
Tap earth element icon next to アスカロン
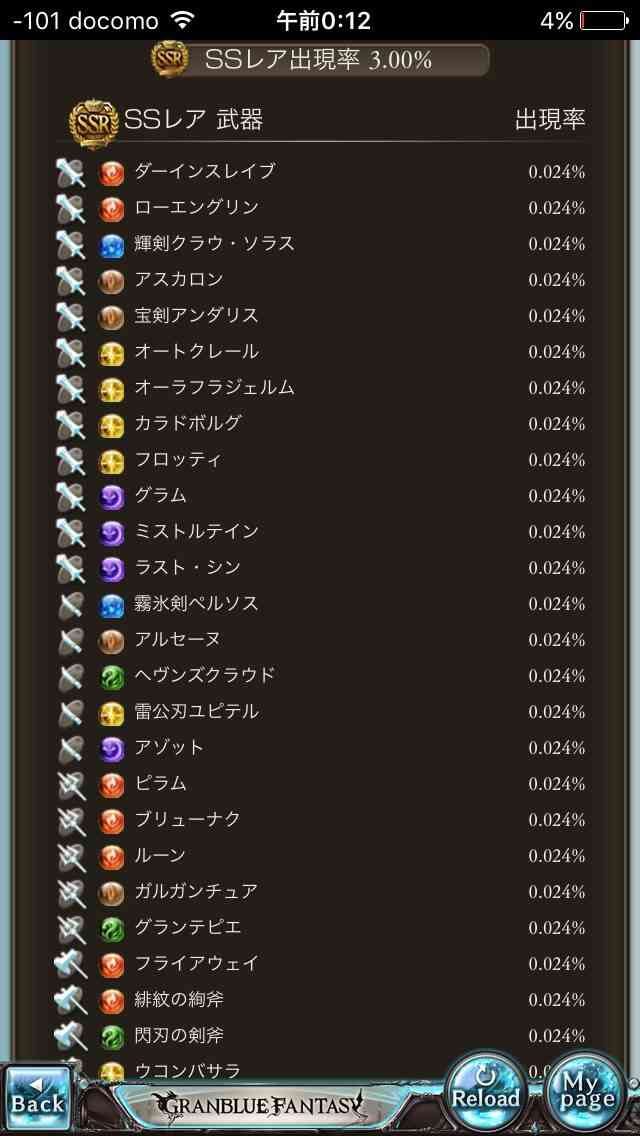pos(112,280)
